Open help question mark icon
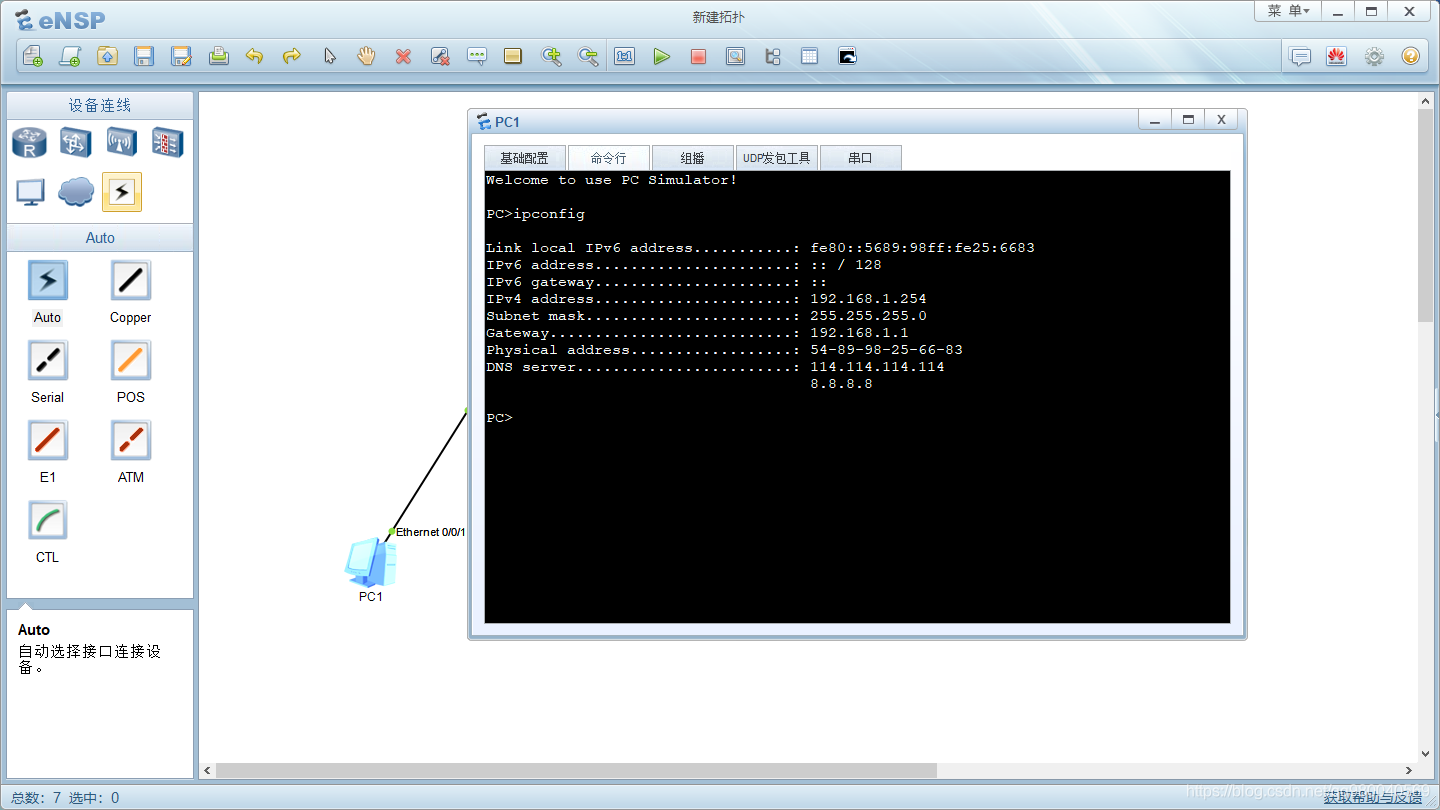This screenshot has width=1440, height=810. click(x=1410, y=56)
